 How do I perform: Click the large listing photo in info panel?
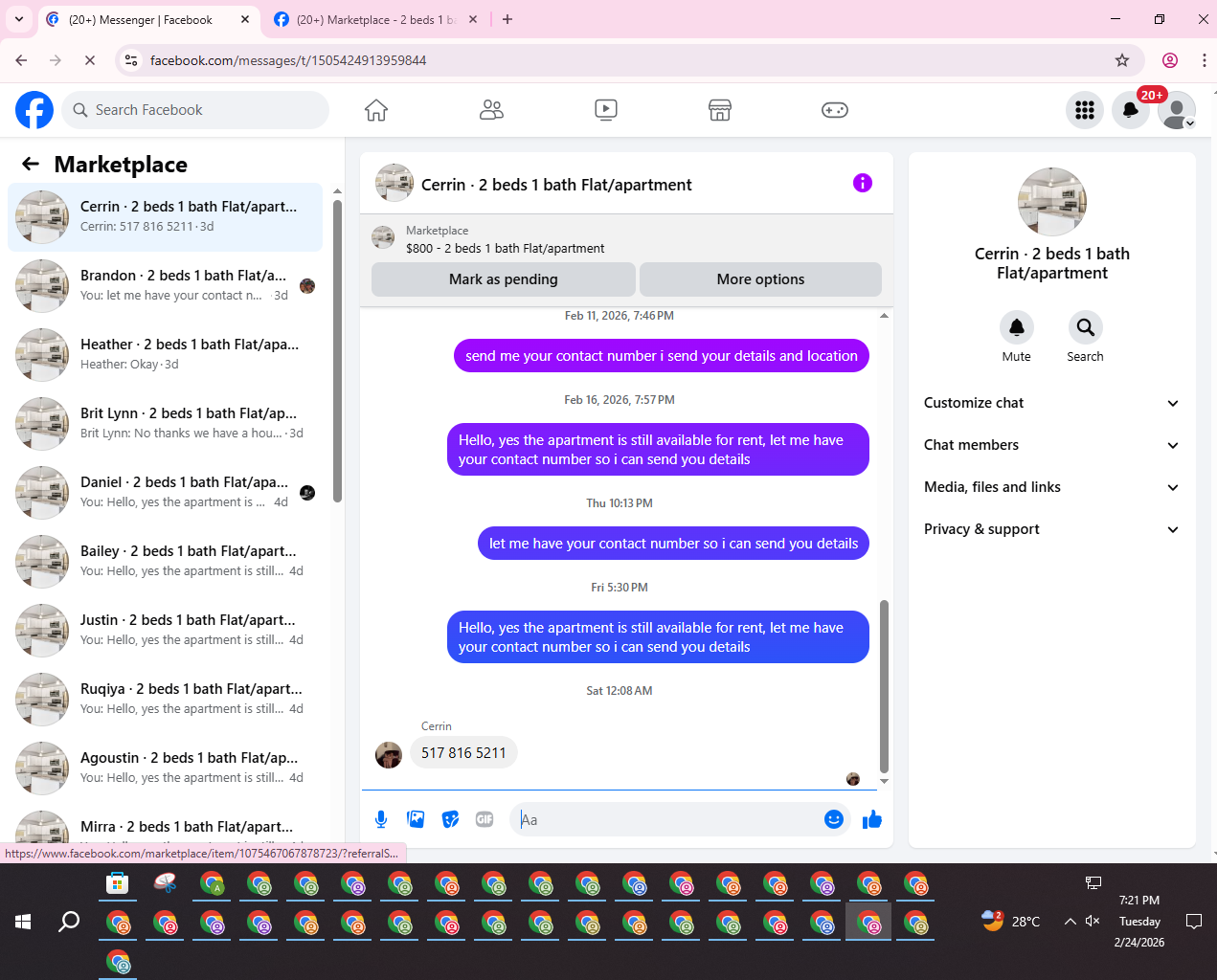1052,202
